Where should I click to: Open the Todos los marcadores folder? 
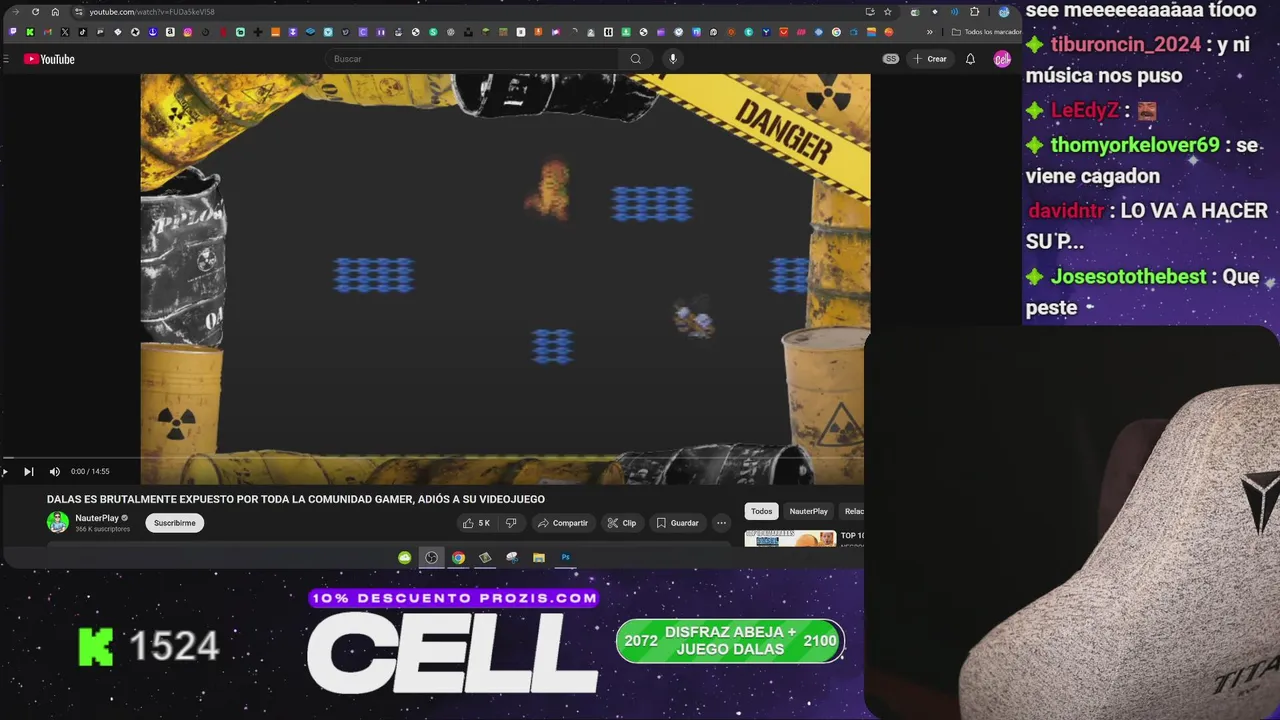pyautogui.click(x=985, y=32)
